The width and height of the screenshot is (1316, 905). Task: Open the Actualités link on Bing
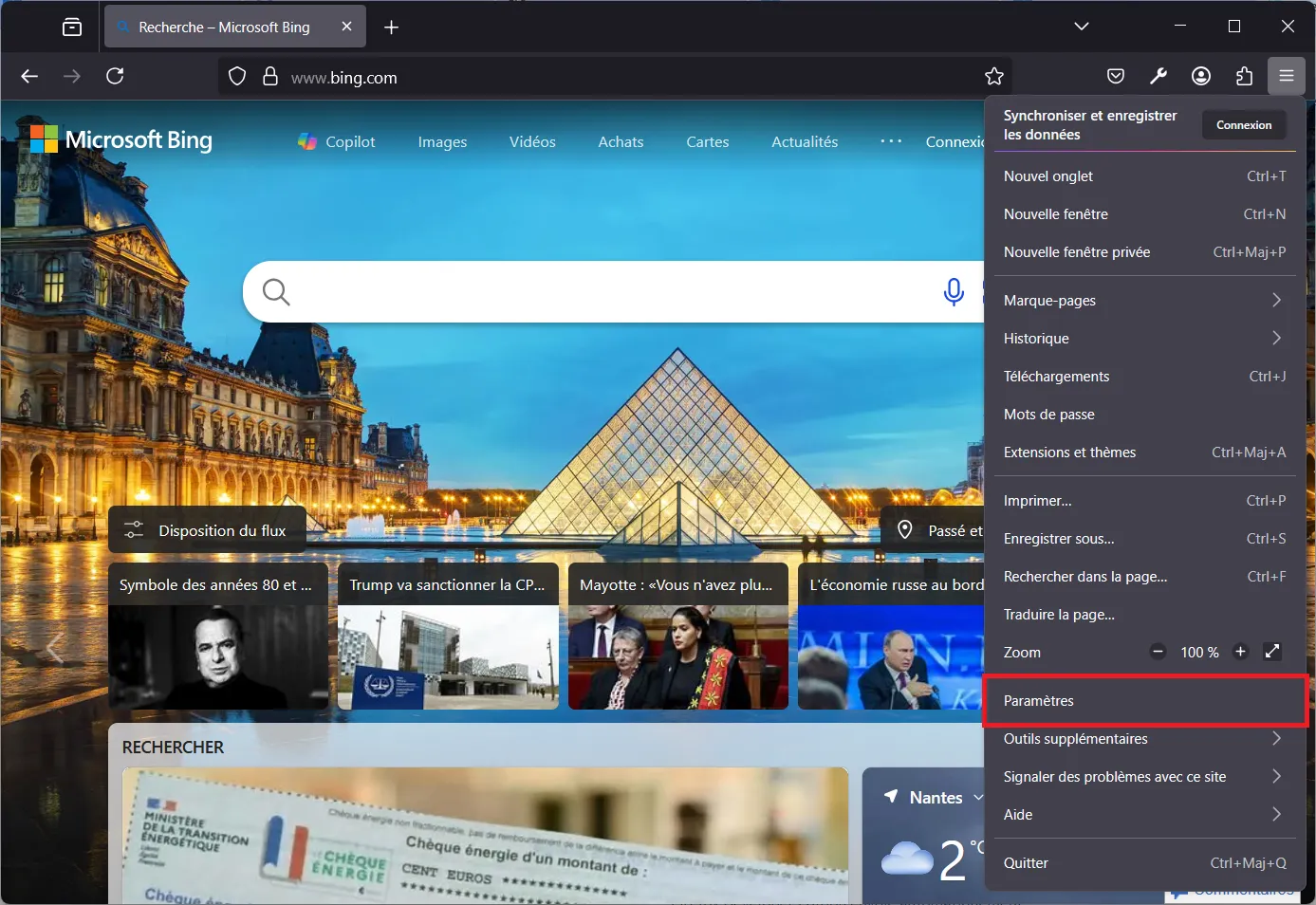[x=805, y=141]
